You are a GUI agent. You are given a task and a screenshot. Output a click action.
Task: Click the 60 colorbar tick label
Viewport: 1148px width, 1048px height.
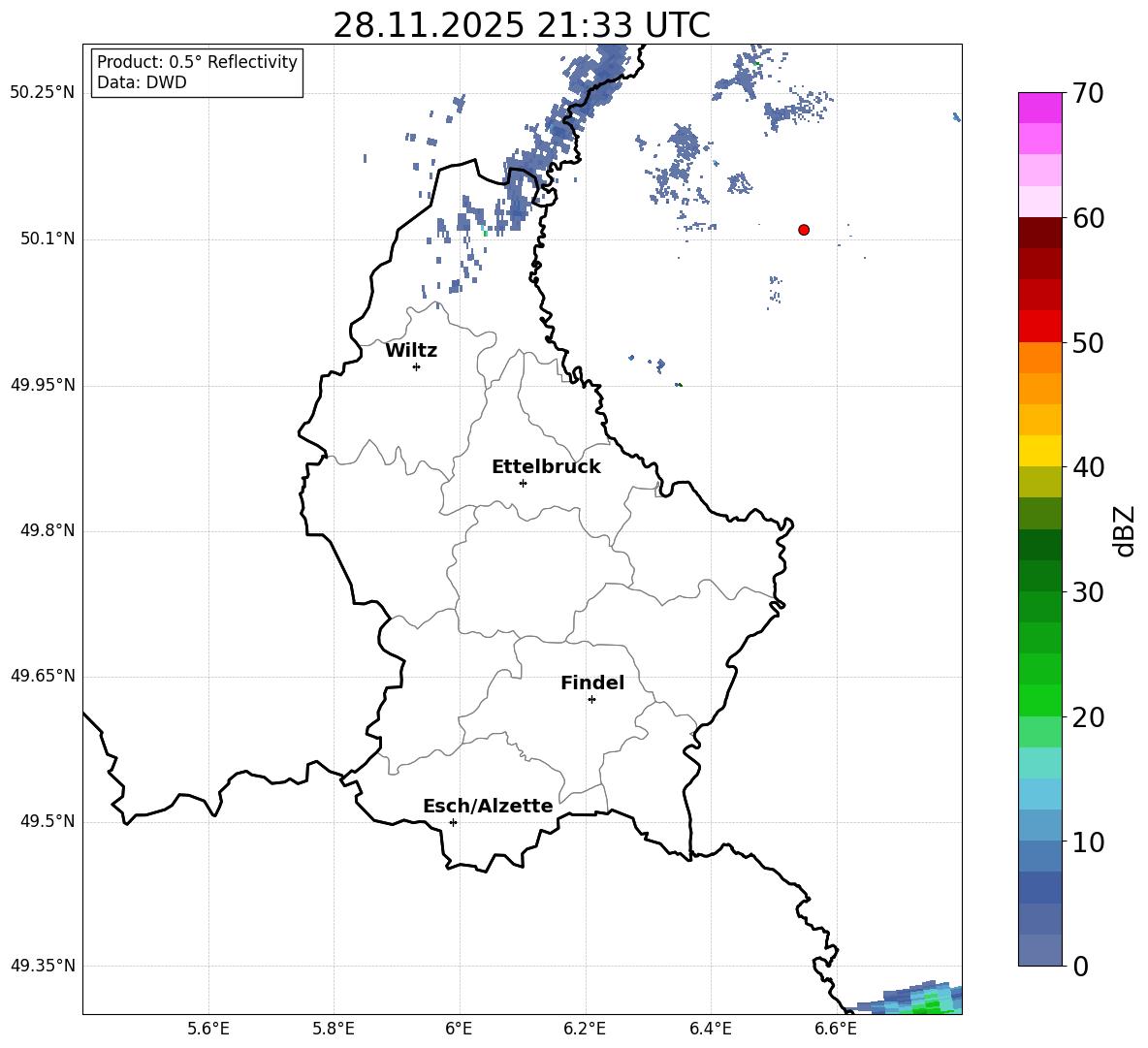tap(1088, 218)
